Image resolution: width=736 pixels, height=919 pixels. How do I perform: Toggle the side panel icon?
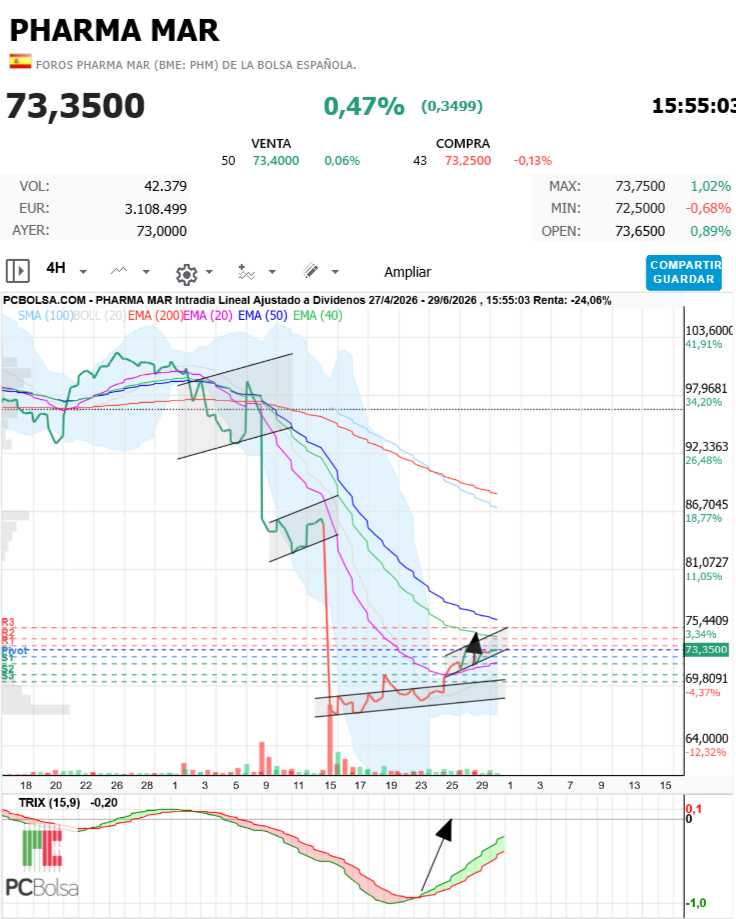[18, 271]
